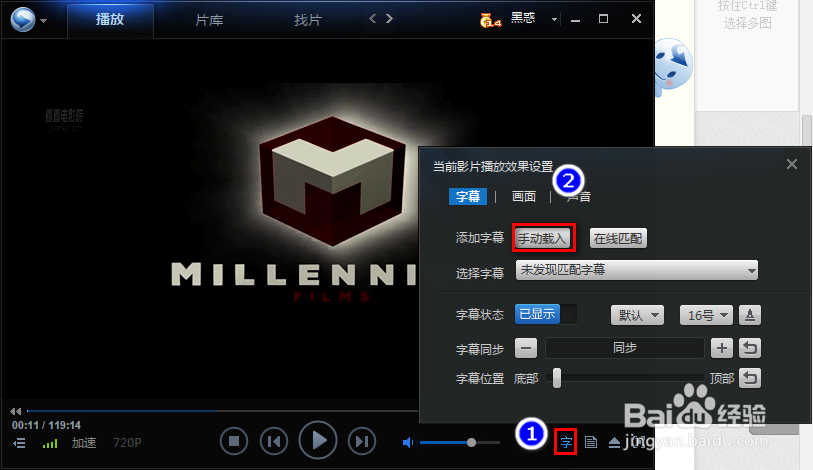Image resolution: width=813 pixels, height=470 pixels.
Task: Go back with the left chevron
Action: (372, 19)
